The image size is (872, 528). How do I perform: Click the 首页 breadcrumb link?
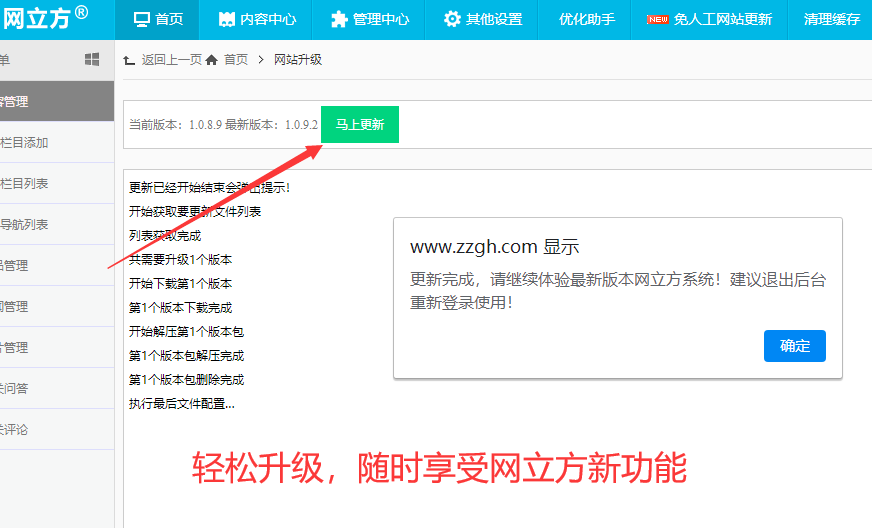[x=236, y=60]
